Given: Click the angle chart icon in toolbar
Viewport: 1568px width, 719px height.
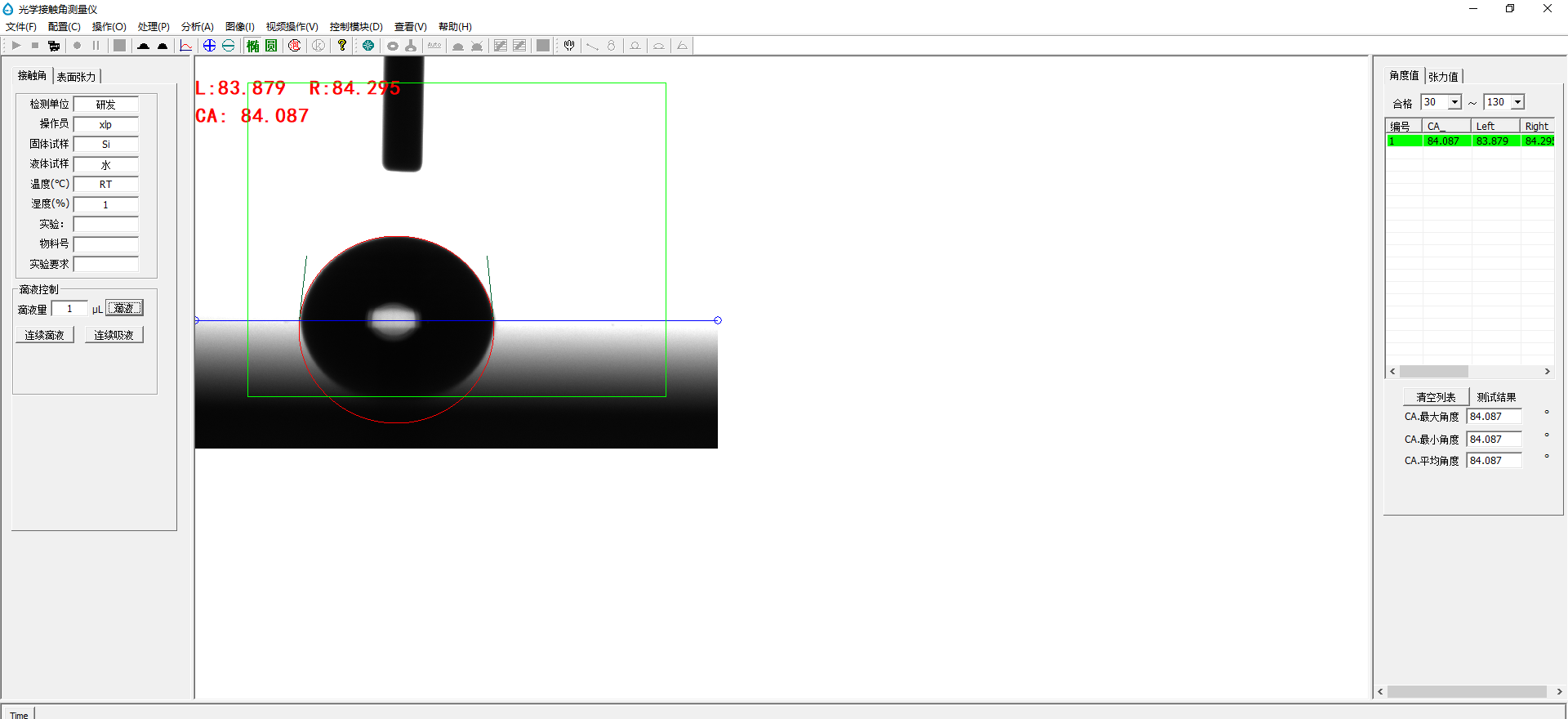Looking at the screenshot, I should tap(186, 46).
